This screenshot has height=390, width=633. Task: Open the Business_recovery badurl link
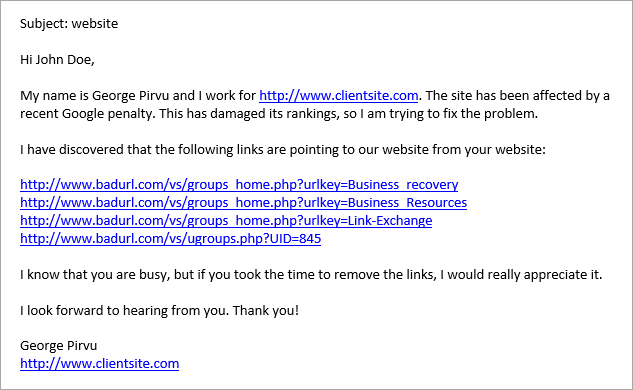239,185
